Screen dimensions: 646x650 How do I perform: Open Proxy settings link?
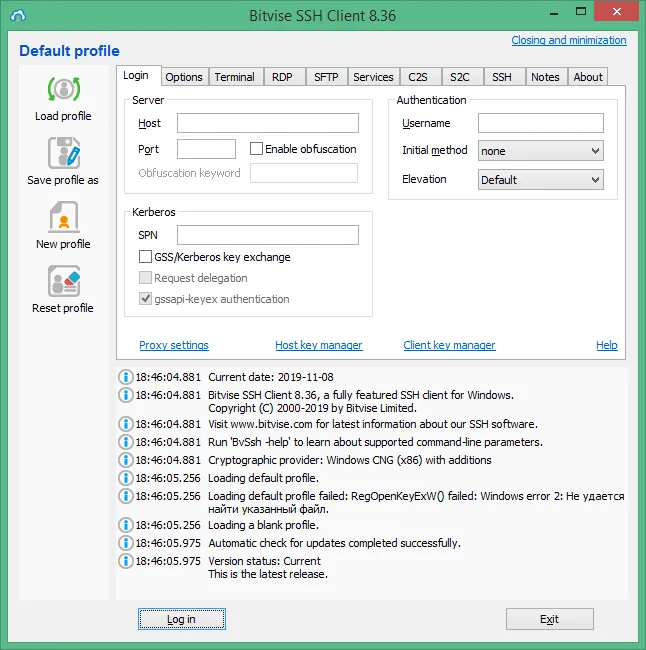174,345
